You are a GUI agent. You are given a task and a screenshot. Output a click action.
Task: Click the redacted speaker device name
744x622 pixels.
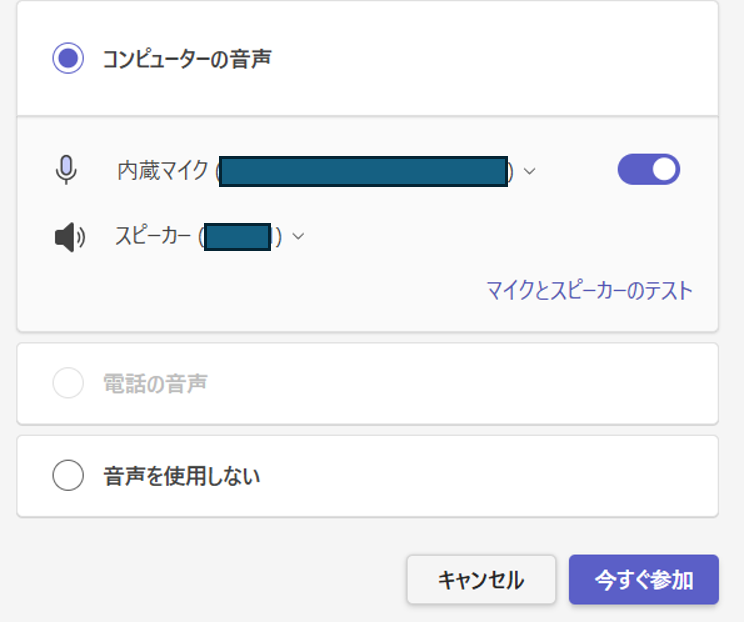tap(237, 237)
